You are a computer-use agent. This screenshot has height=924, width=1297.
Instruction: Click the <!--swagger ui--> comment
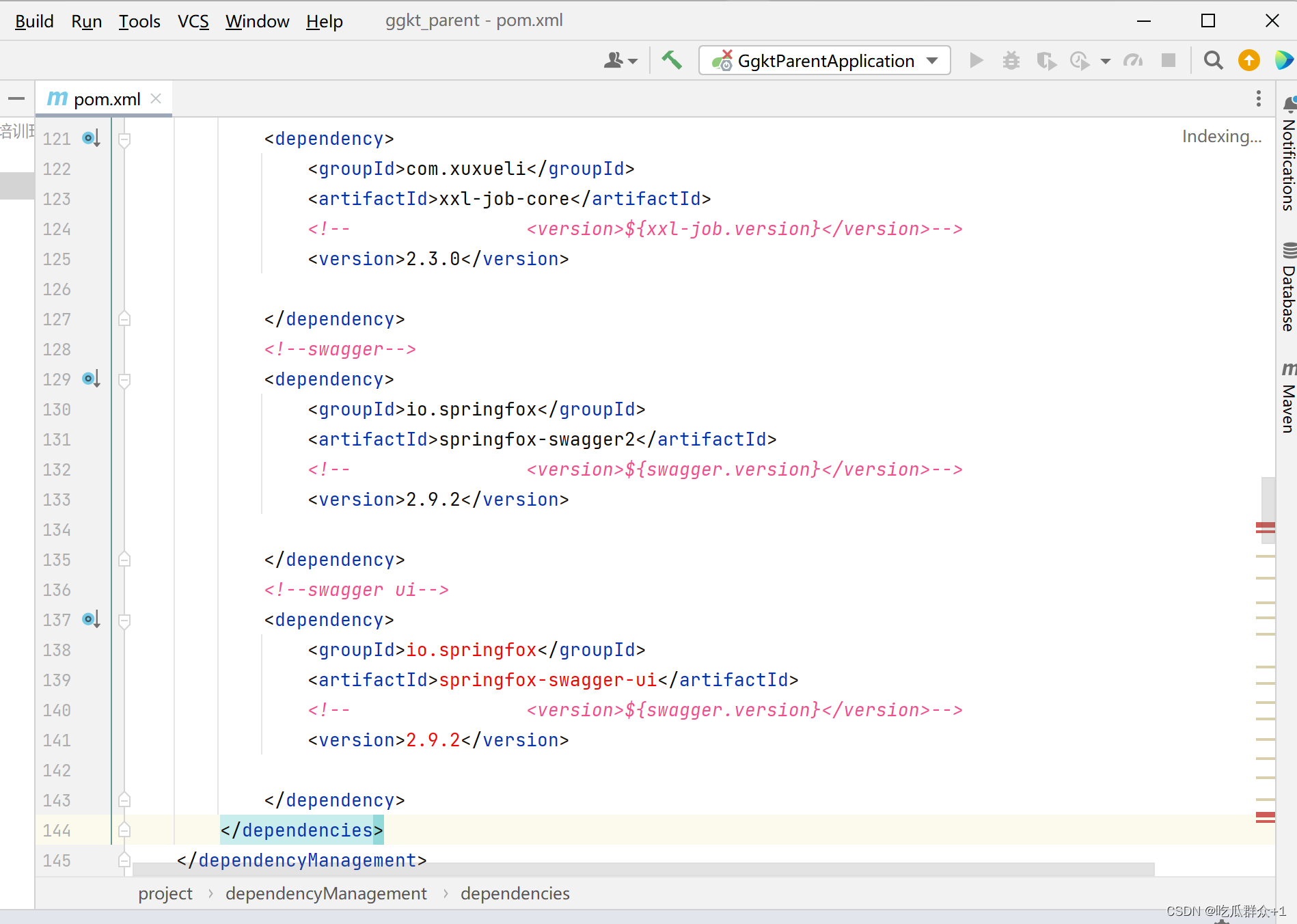(356, 590)
